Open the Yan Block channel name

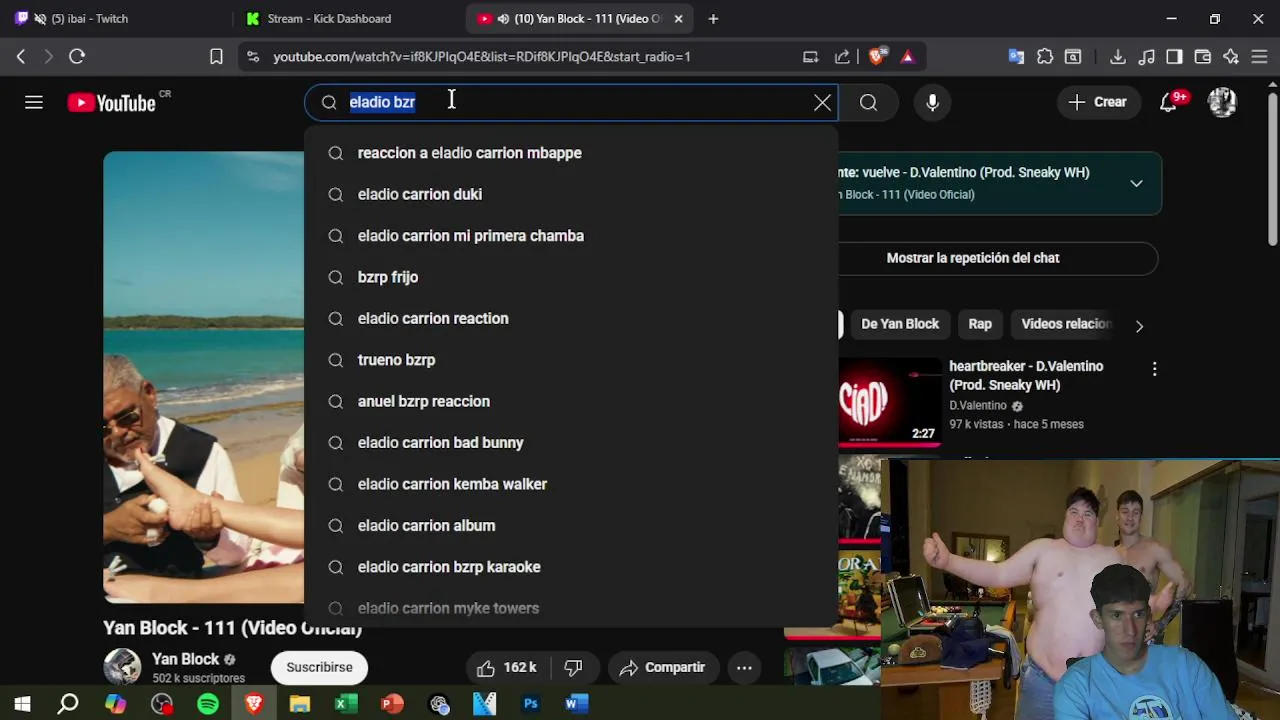185,659
